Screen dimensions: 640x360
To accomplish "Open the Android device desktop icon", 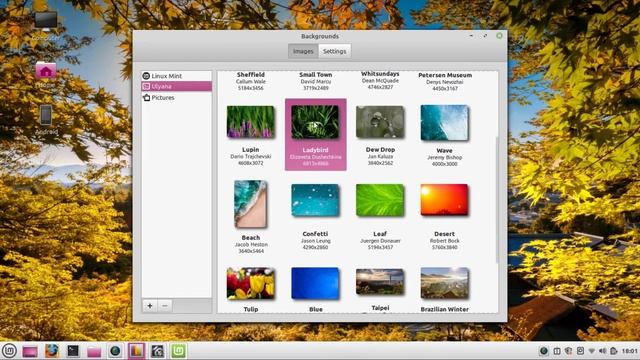I will tap(46, 115).
